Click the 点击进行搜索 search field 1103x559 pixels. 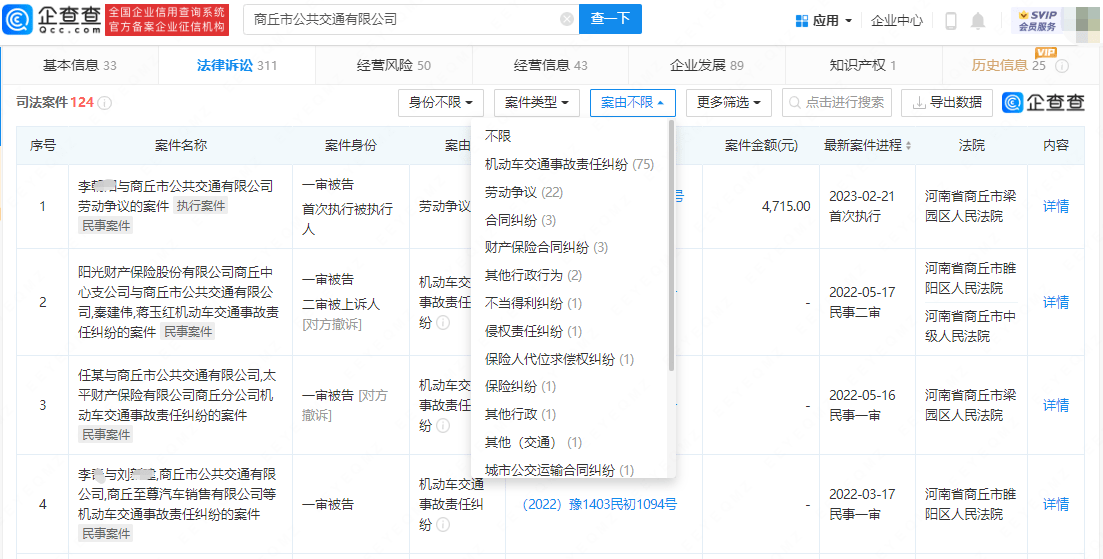(837, 103)
